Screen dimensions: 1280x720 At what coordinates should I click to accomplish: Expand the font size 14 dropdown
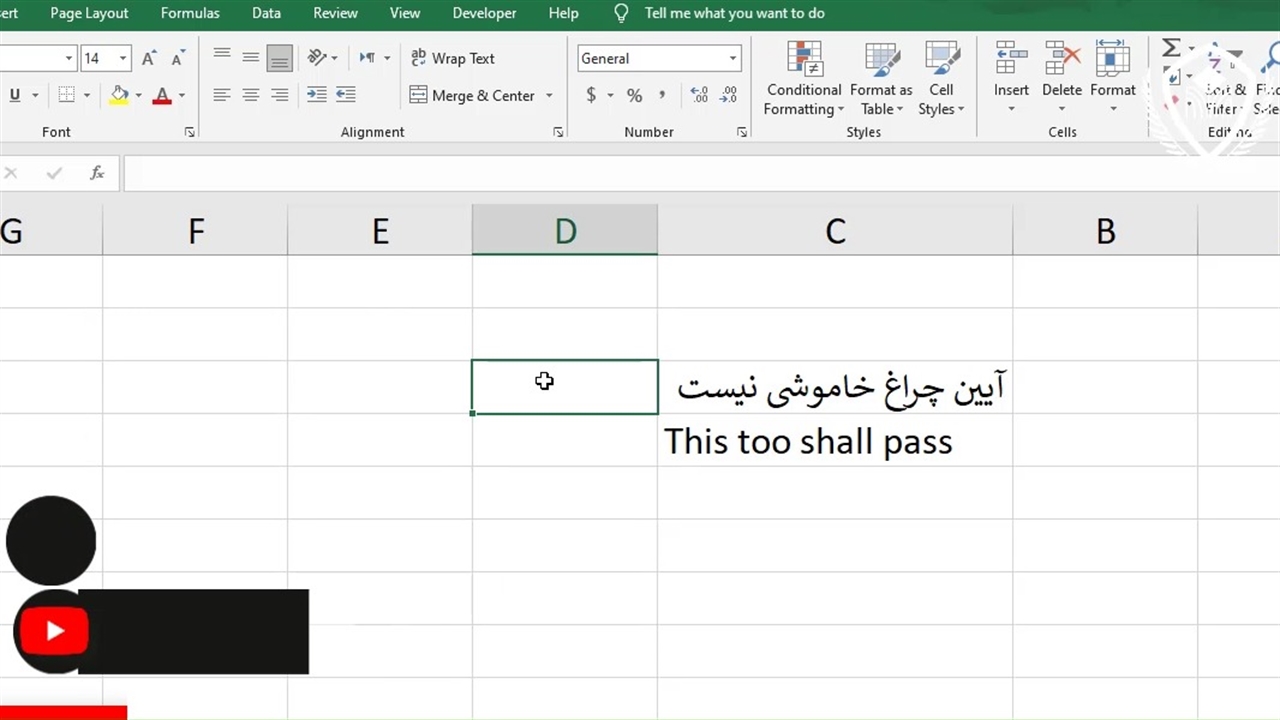pyautogui.click(x=123, y=58)
